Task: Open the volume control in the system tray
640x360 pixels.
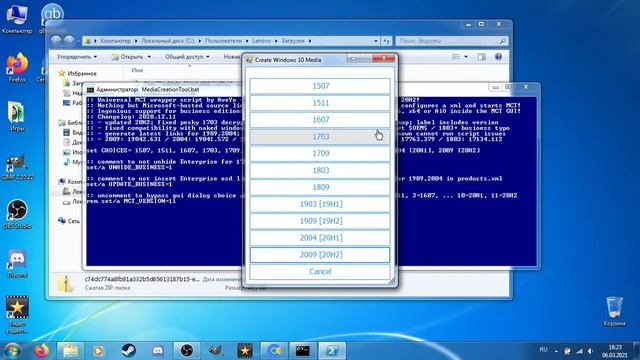Action: tap(591, 351)
